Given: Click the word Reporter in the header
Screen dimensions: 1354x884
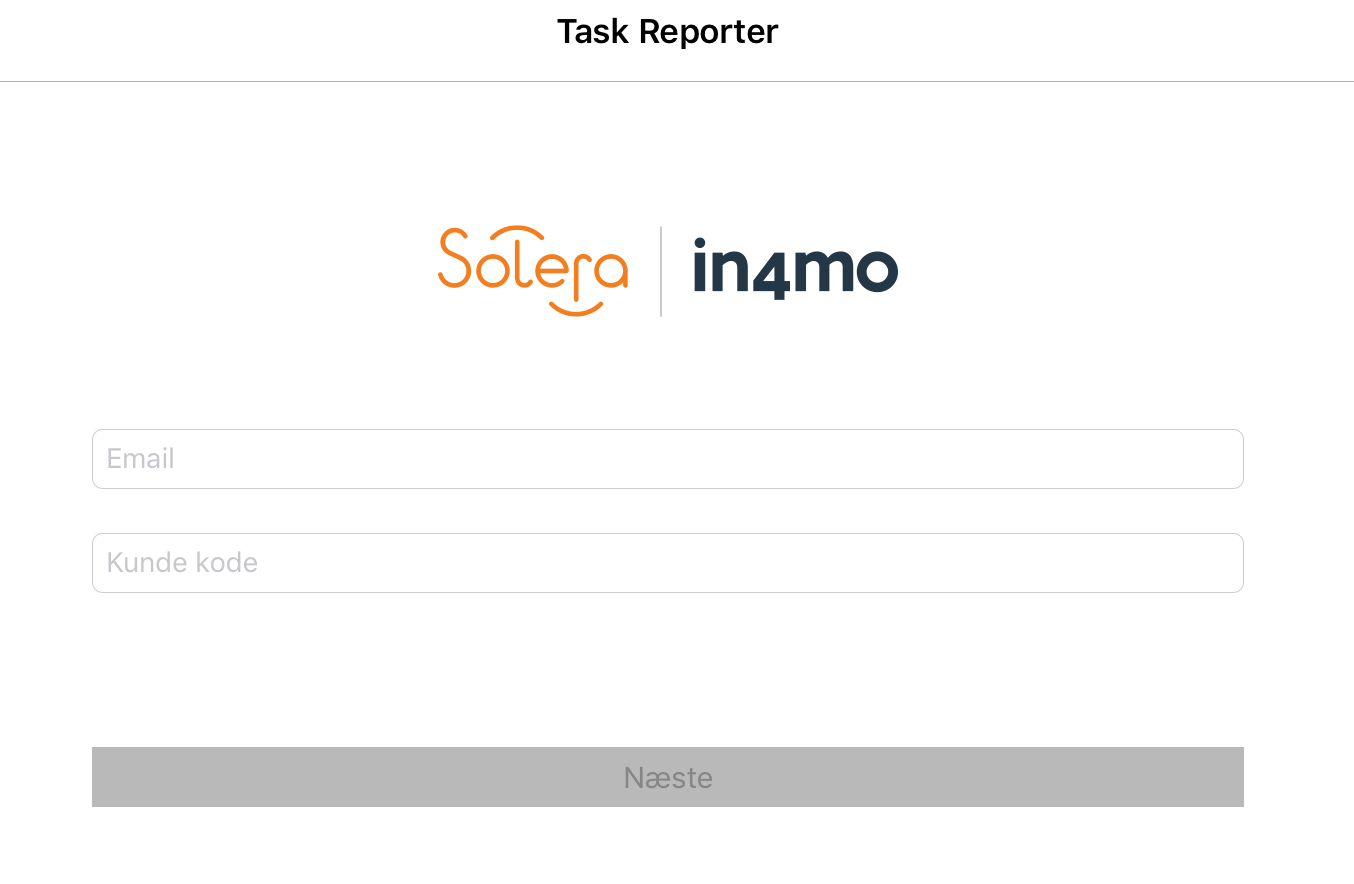Looking at the screenshot, I should (708, 32).
